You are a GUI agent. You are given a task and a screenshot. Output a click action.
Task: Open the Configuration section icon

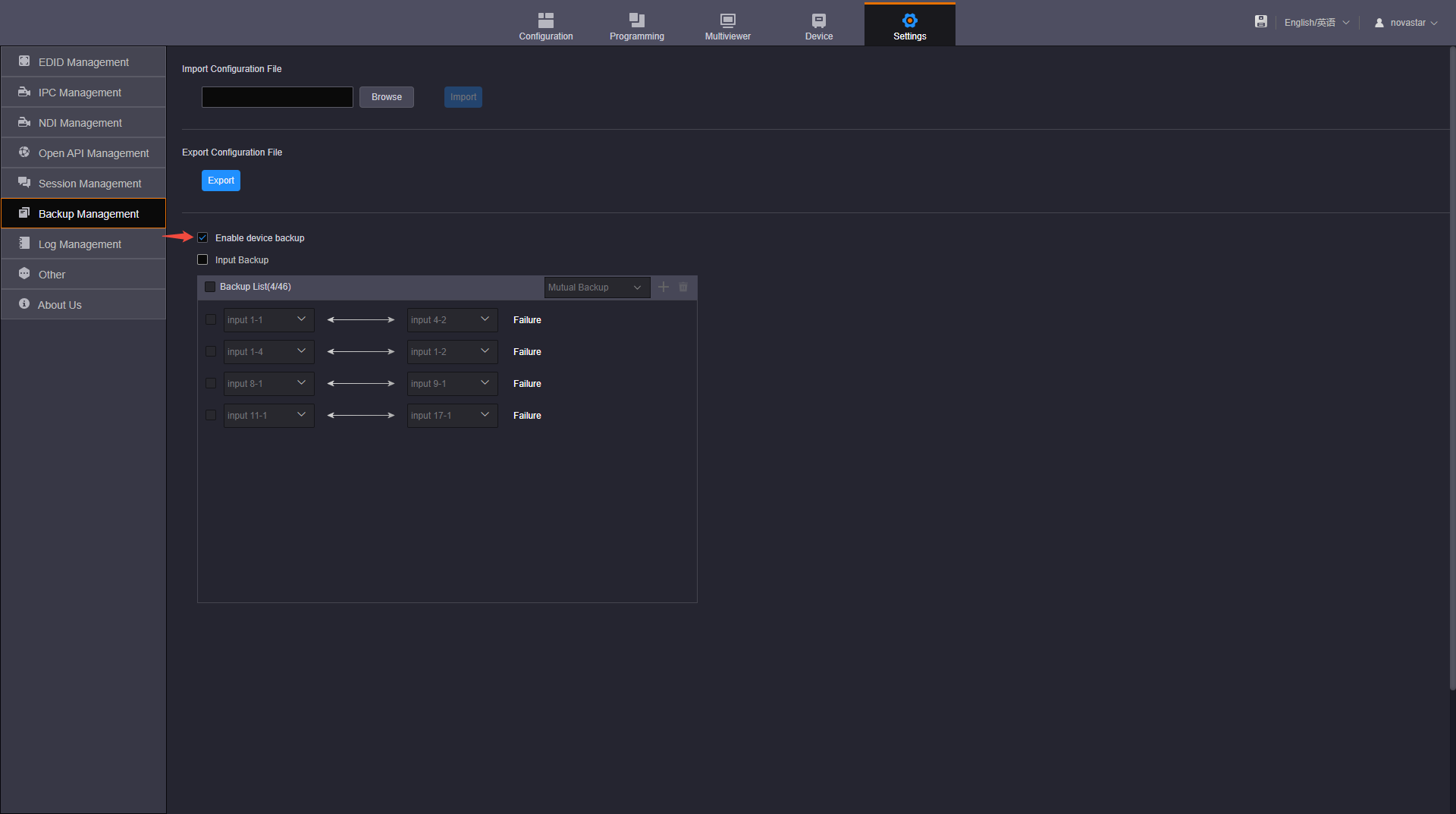(545, 20)
